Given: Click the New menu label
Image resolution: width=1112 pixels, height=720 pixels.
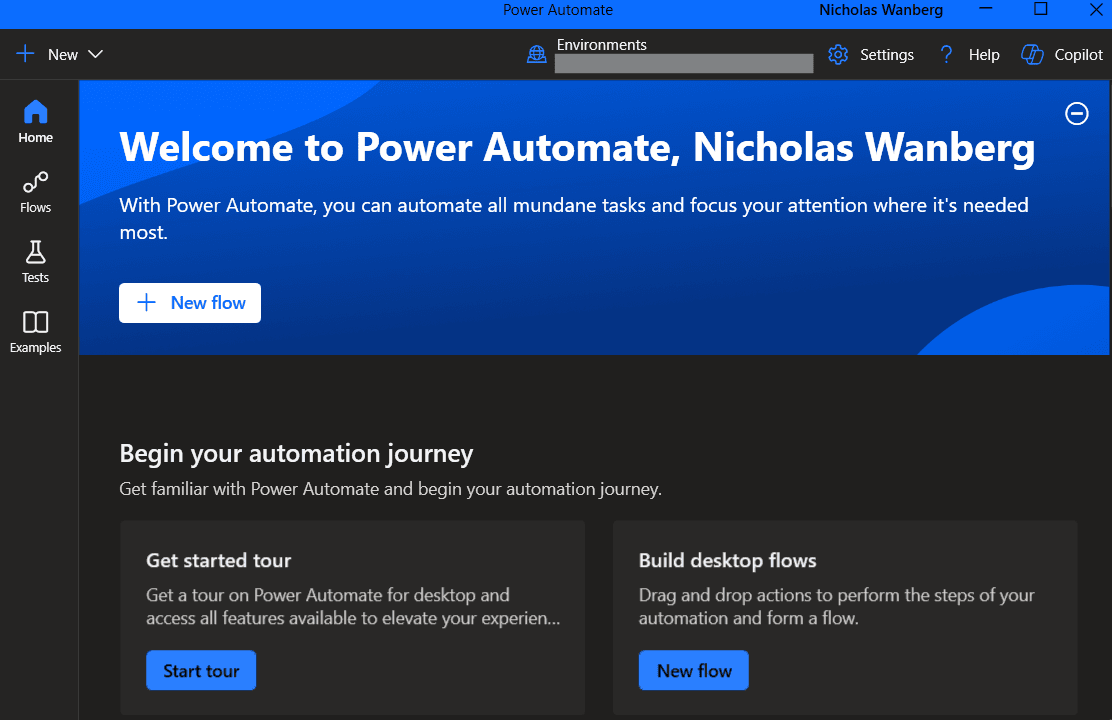Looking at the screenshot, I should click(x=62, y=55).
